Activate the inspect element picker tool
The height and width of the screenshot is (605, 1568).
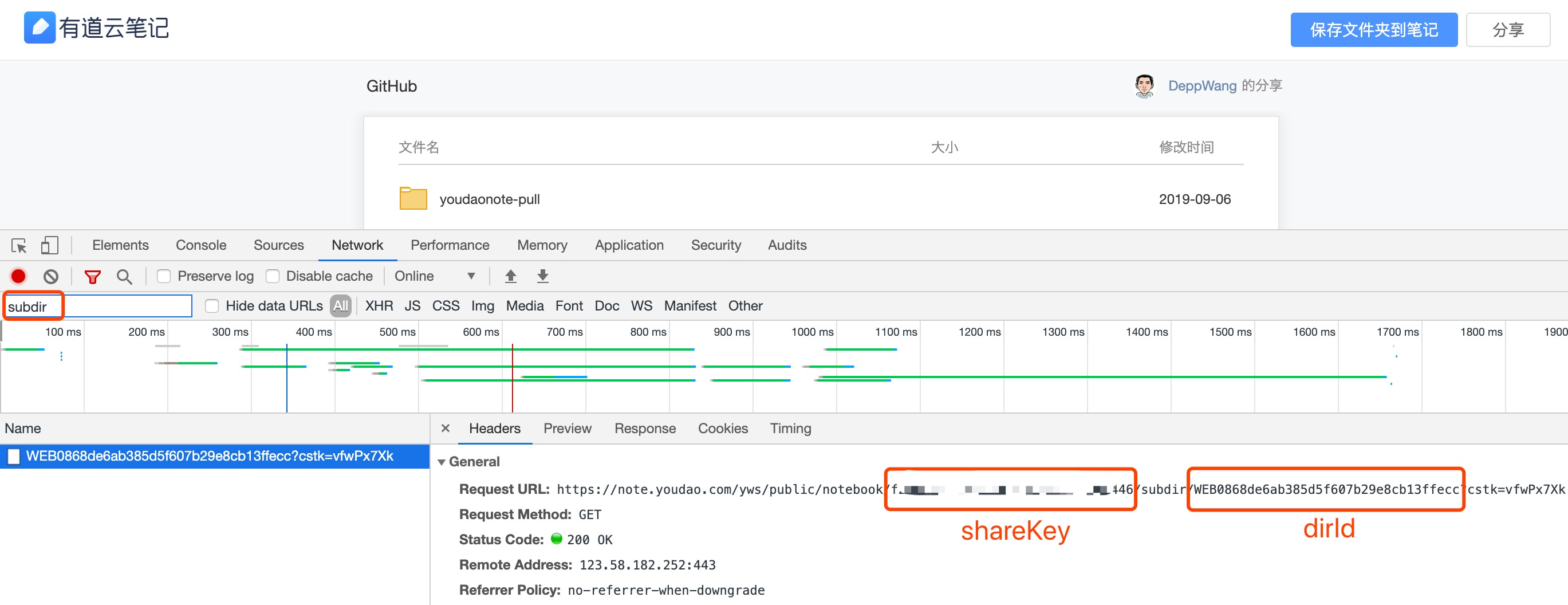pyautogui.click(x=19, y=245)
